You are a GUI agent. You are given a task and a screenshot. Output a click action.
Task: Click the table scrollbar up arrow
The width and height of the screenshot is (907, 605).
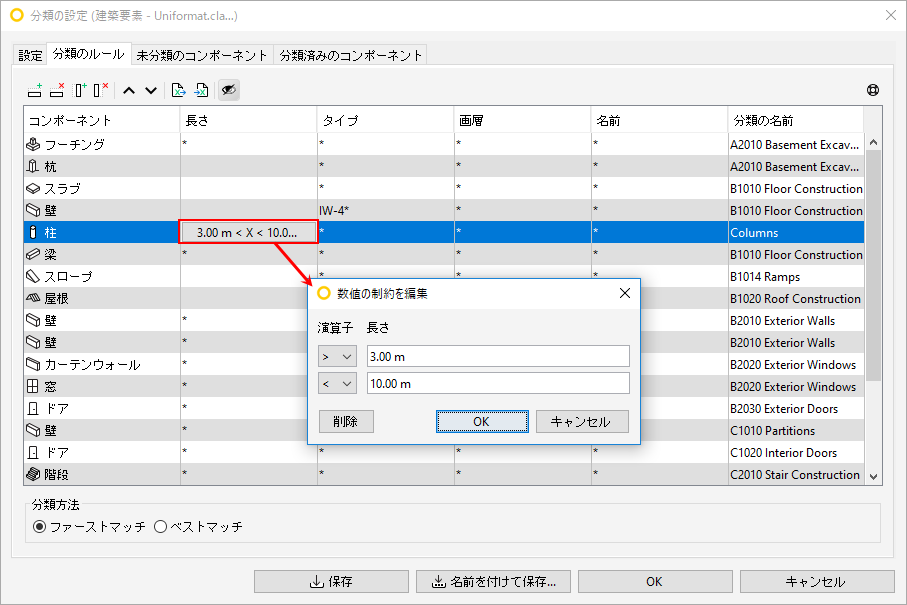873,142
